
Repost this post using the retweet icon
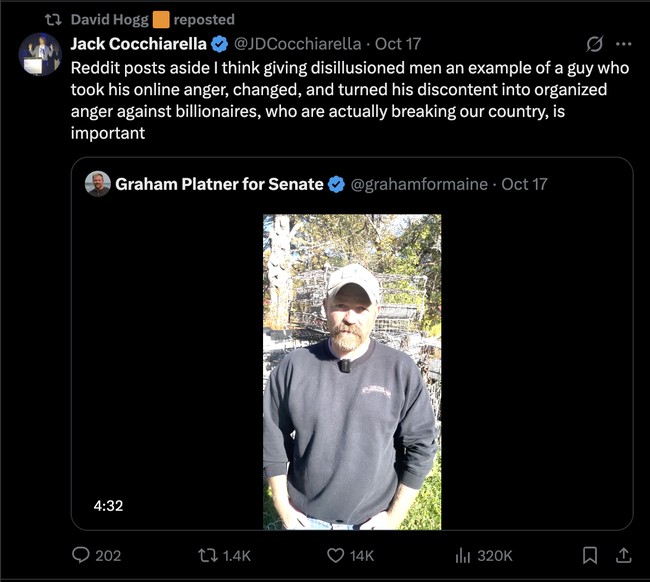point(207,555)
